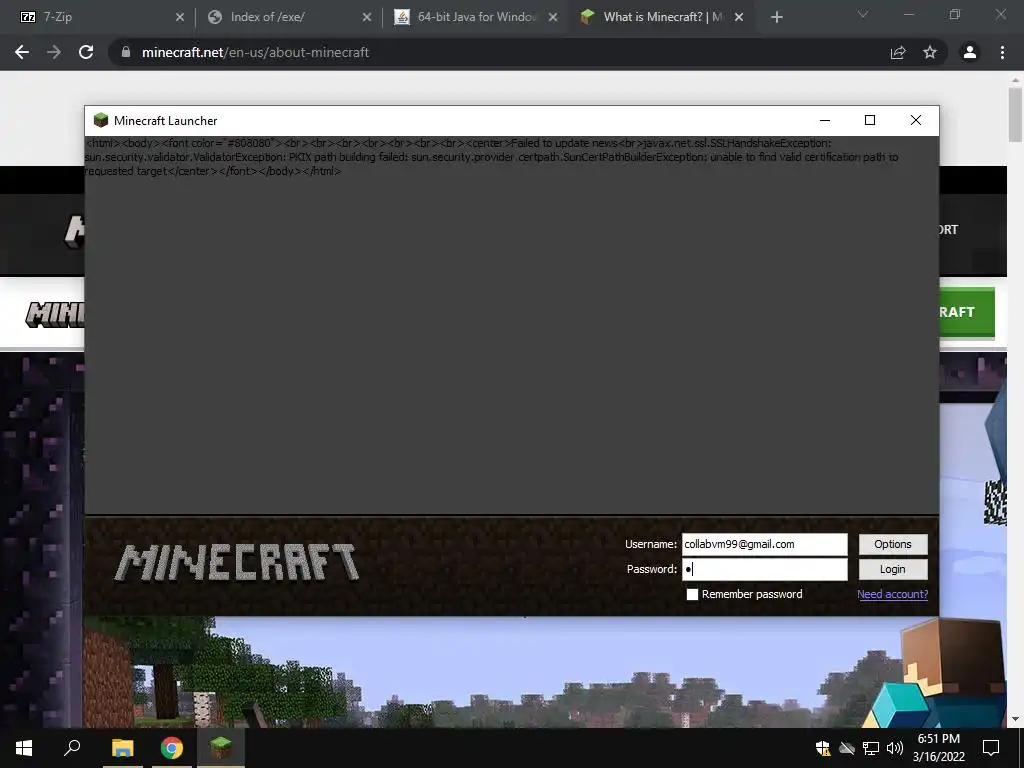Viewport: 1024px width, 768px height.
Task: Click the green button ending in RAFT on webpage
Action: 967,312
